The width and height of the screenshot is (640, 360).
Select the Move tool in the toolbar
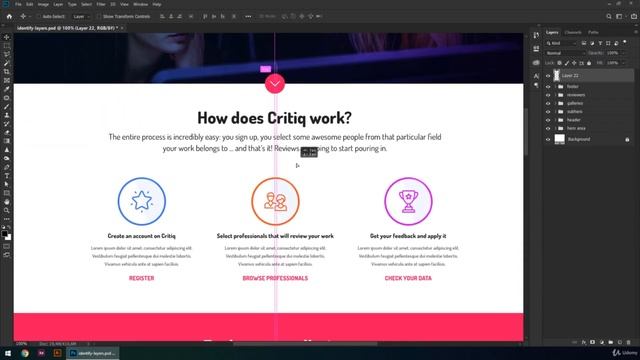(x=7, y=37)
